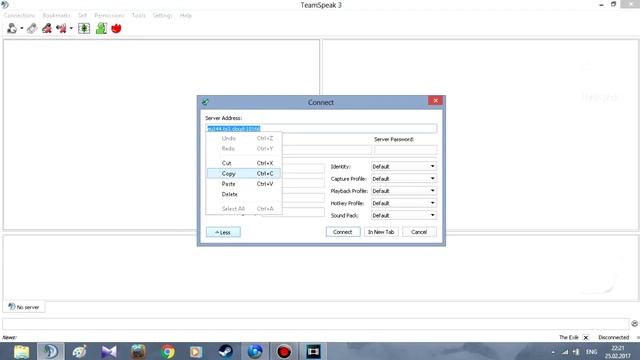640x360 pixels.
Task: Click the red flame toolbar icon
Action: click(116, 28)
